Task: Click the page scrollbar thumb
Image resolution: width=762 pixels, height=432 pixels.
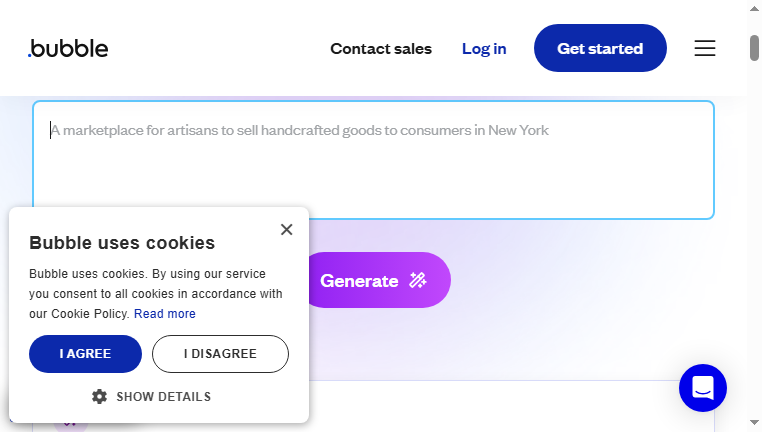Action: [754, 48]
